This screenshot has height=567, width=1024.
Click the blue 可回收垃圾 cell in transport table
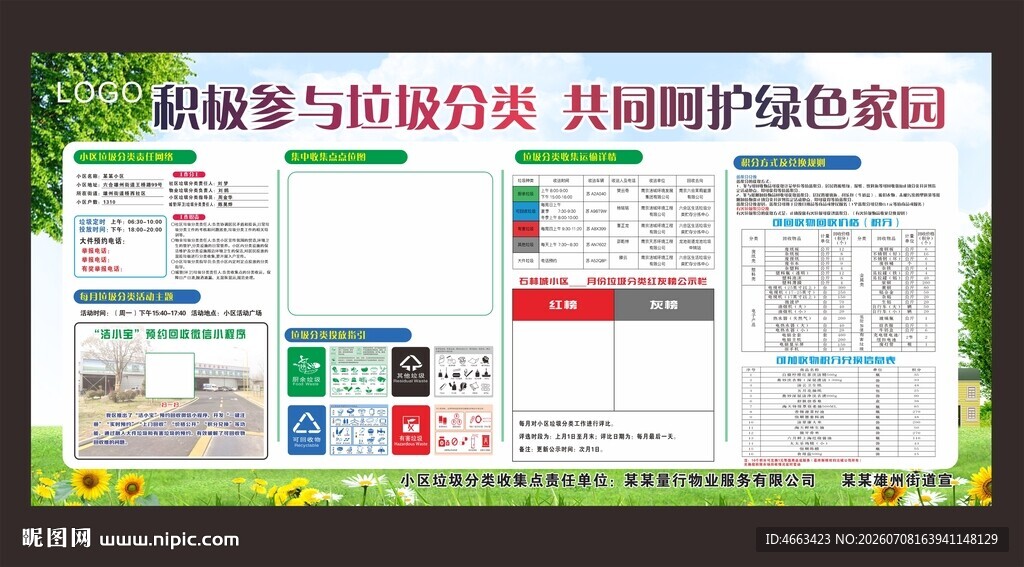coord(525,210)
